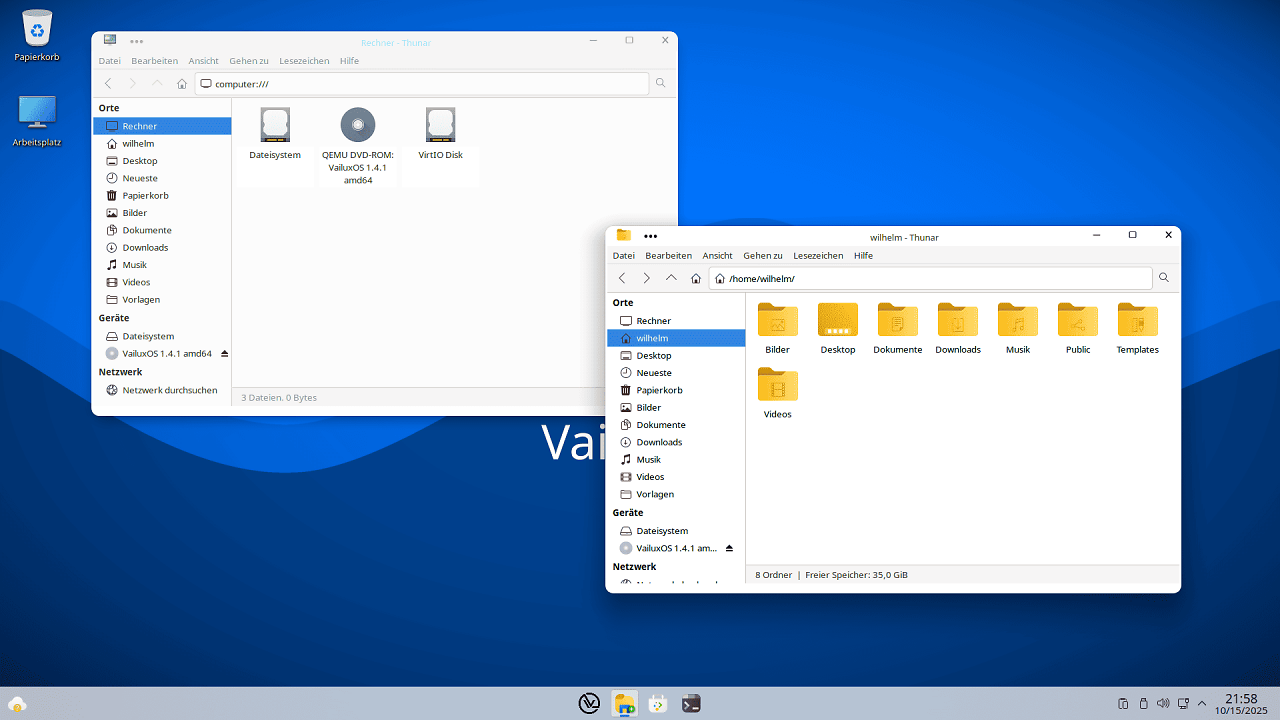1280x720 pixels.
Task: Select Vorlagen in wilhelm window sidebar
Action: tap(676, 494)
